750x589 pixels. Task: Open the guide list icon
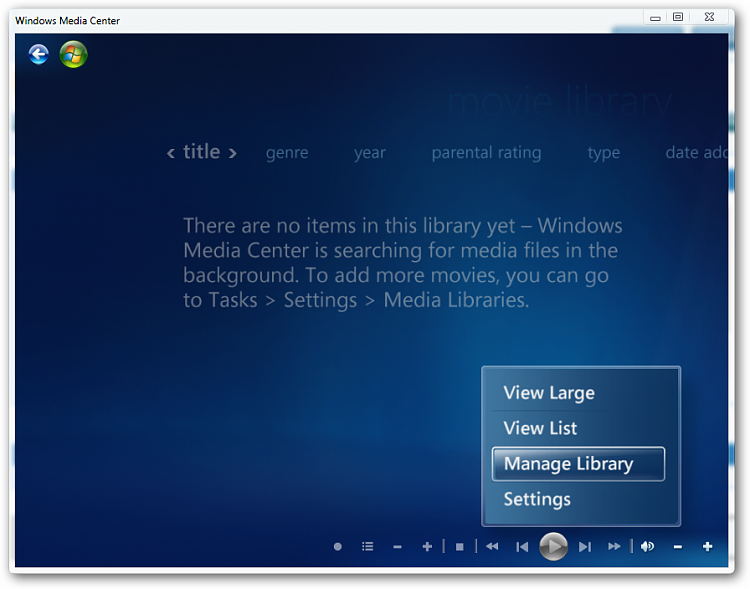click(x=367, y=546)
